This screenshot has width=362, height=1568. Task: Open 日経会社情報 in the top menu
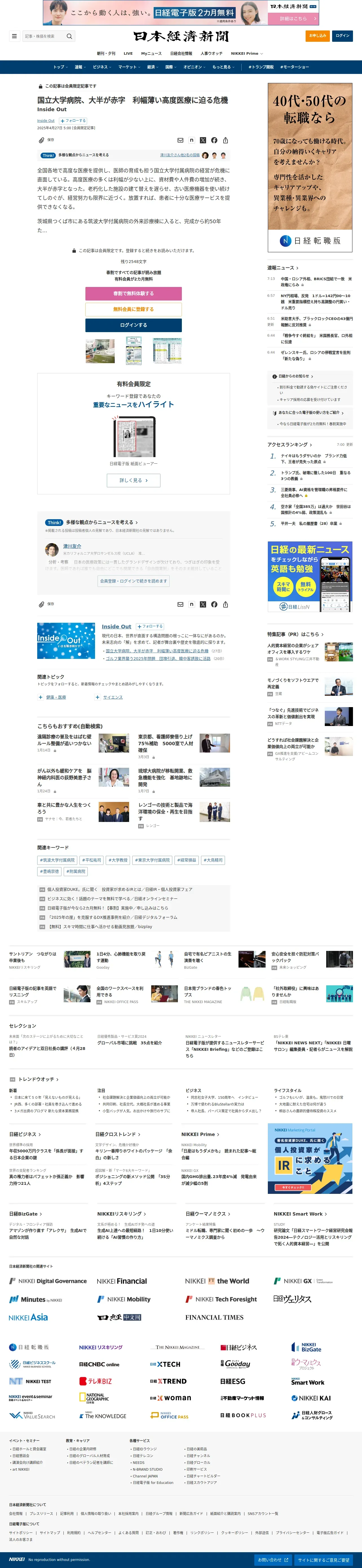(x=181, y=54)
